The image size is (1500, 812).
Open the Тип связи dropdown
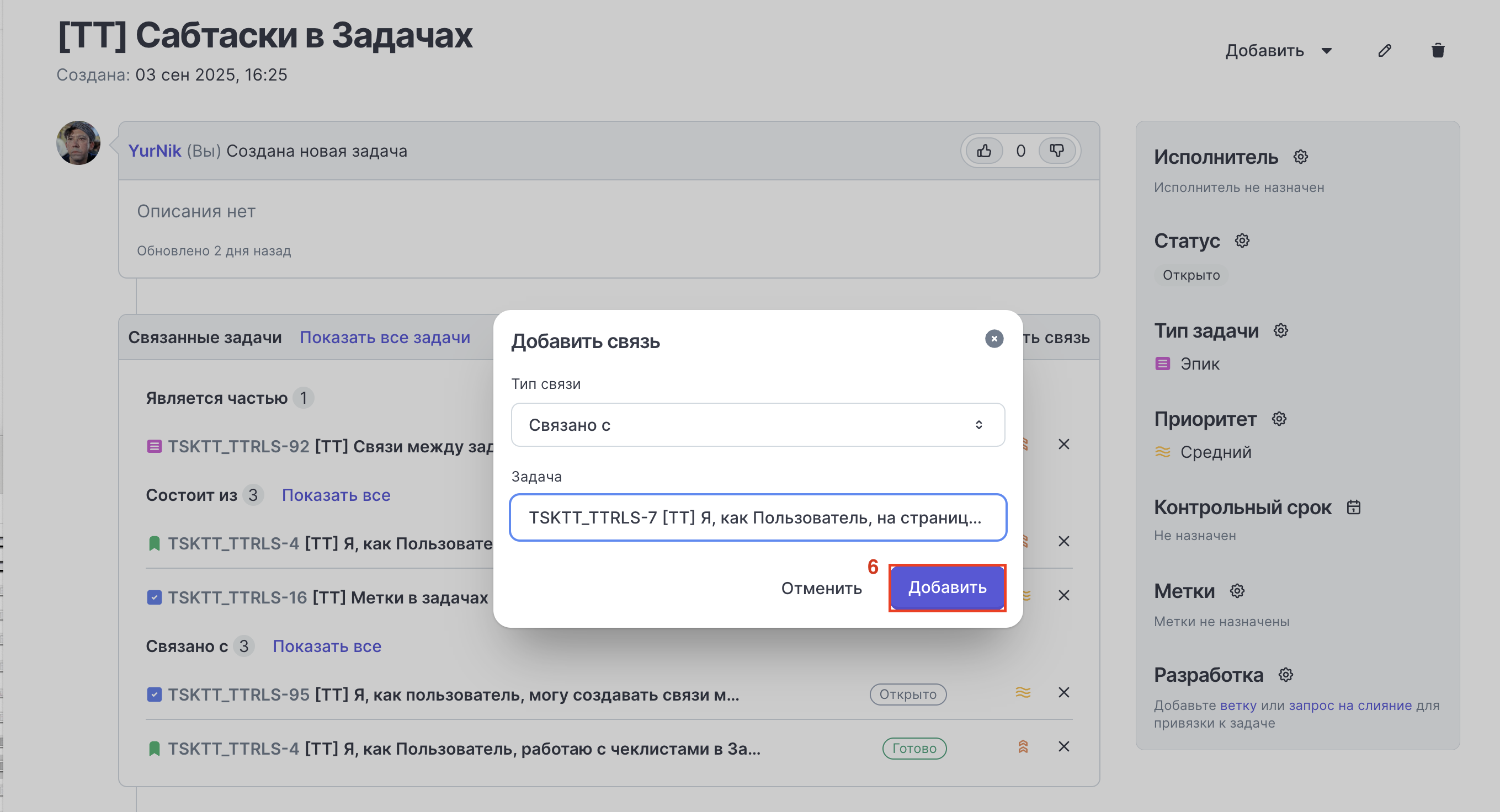pyautogui.click(x=758, y=425)
